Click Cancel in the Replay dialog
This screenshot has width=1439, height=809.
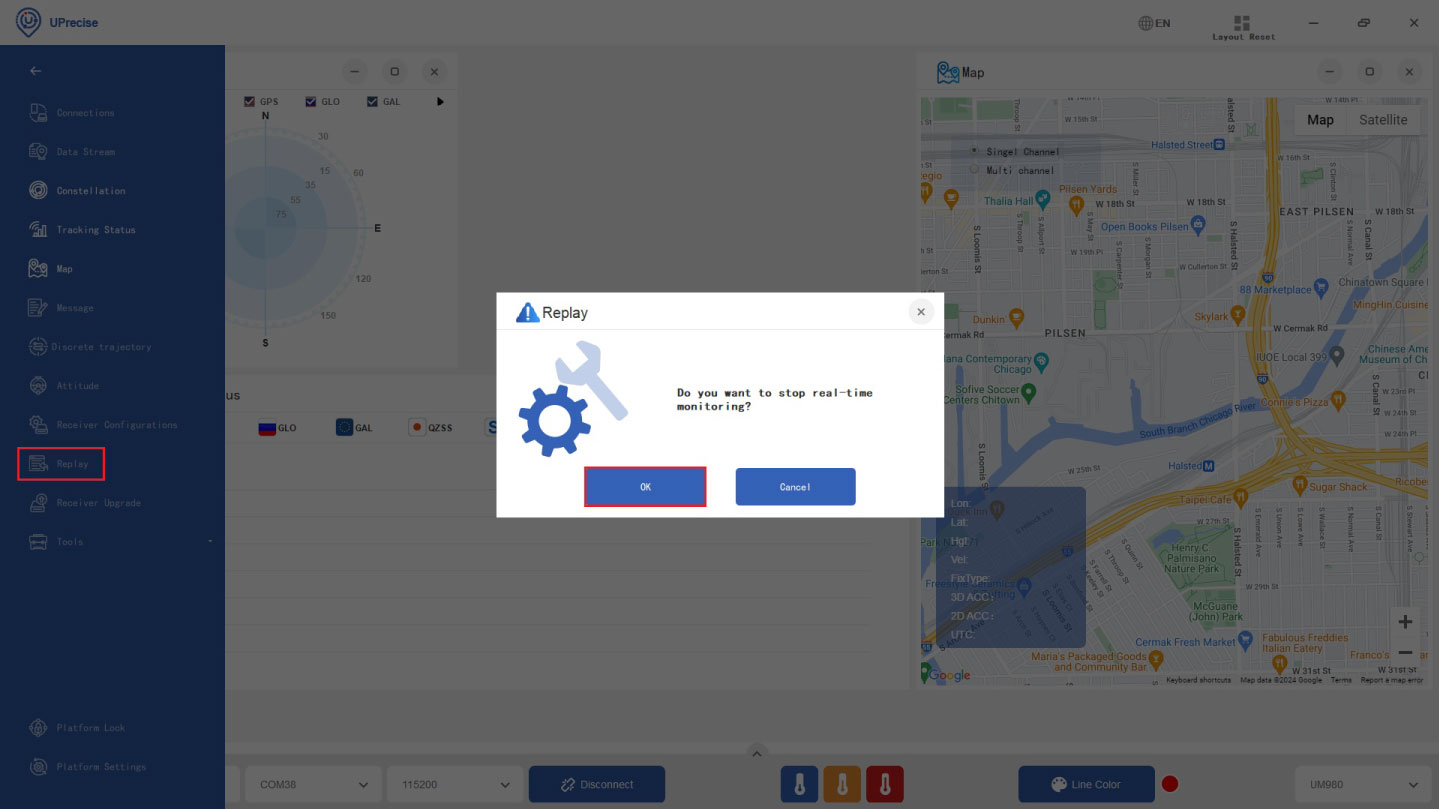coord(795,487)
